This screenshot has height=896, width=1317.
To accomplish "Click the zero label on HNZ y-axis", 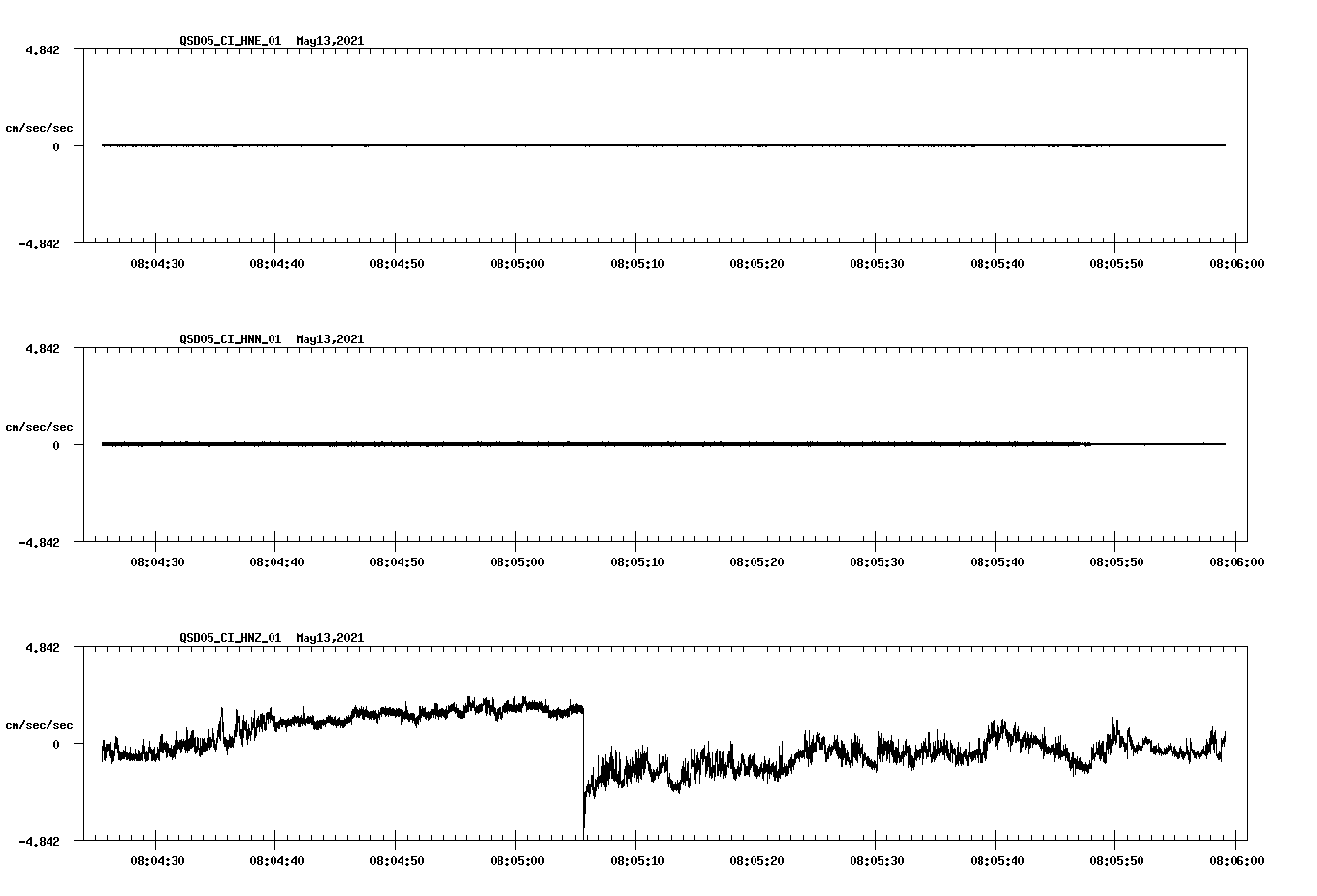I will point(56,744).
